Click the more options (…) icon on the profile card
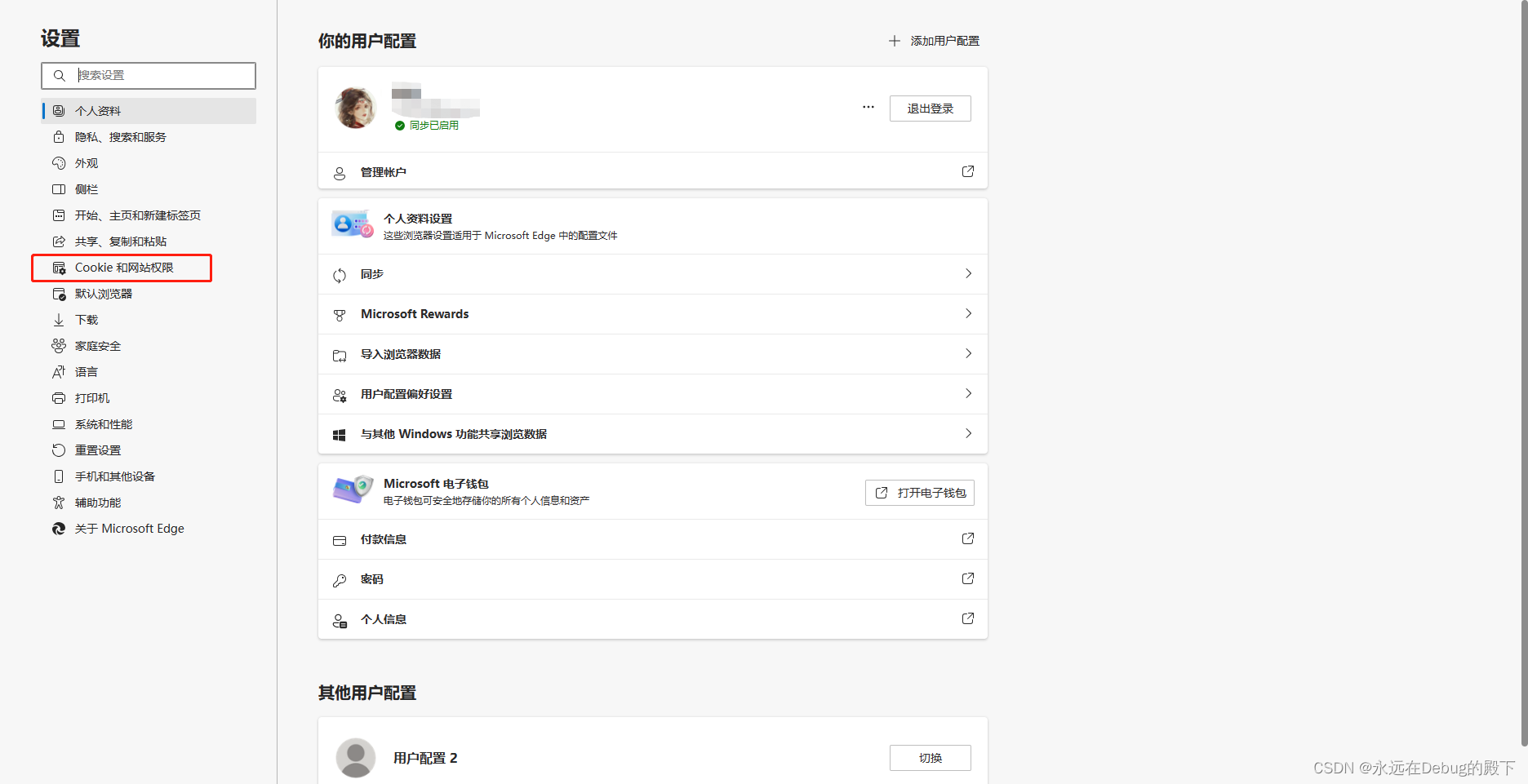The width and height of the screenshot is (1528, 784). [x=868, y=107]
